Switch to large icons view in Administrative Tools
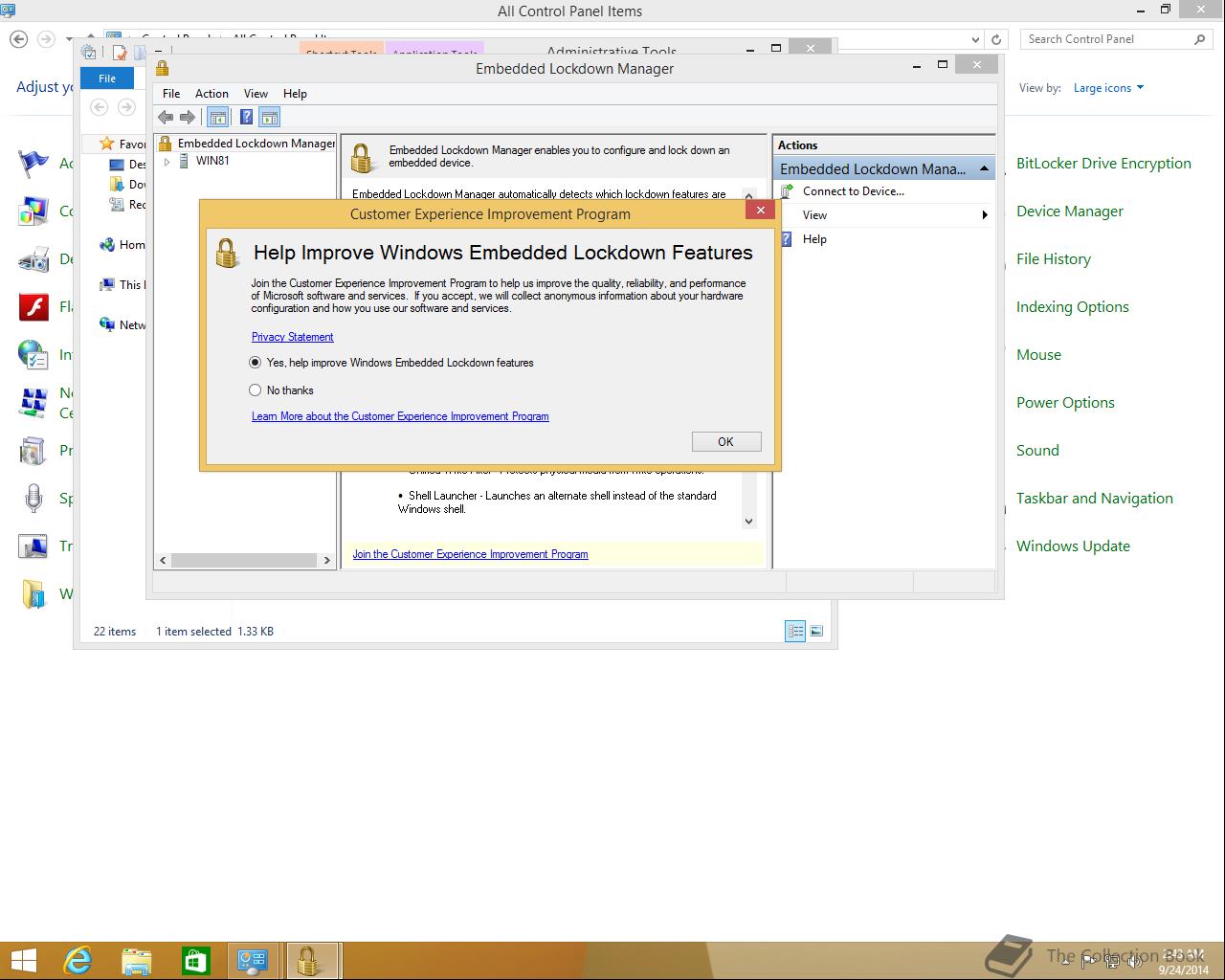The width and height of the screenshot is (1225, 980). coord(816,631)
